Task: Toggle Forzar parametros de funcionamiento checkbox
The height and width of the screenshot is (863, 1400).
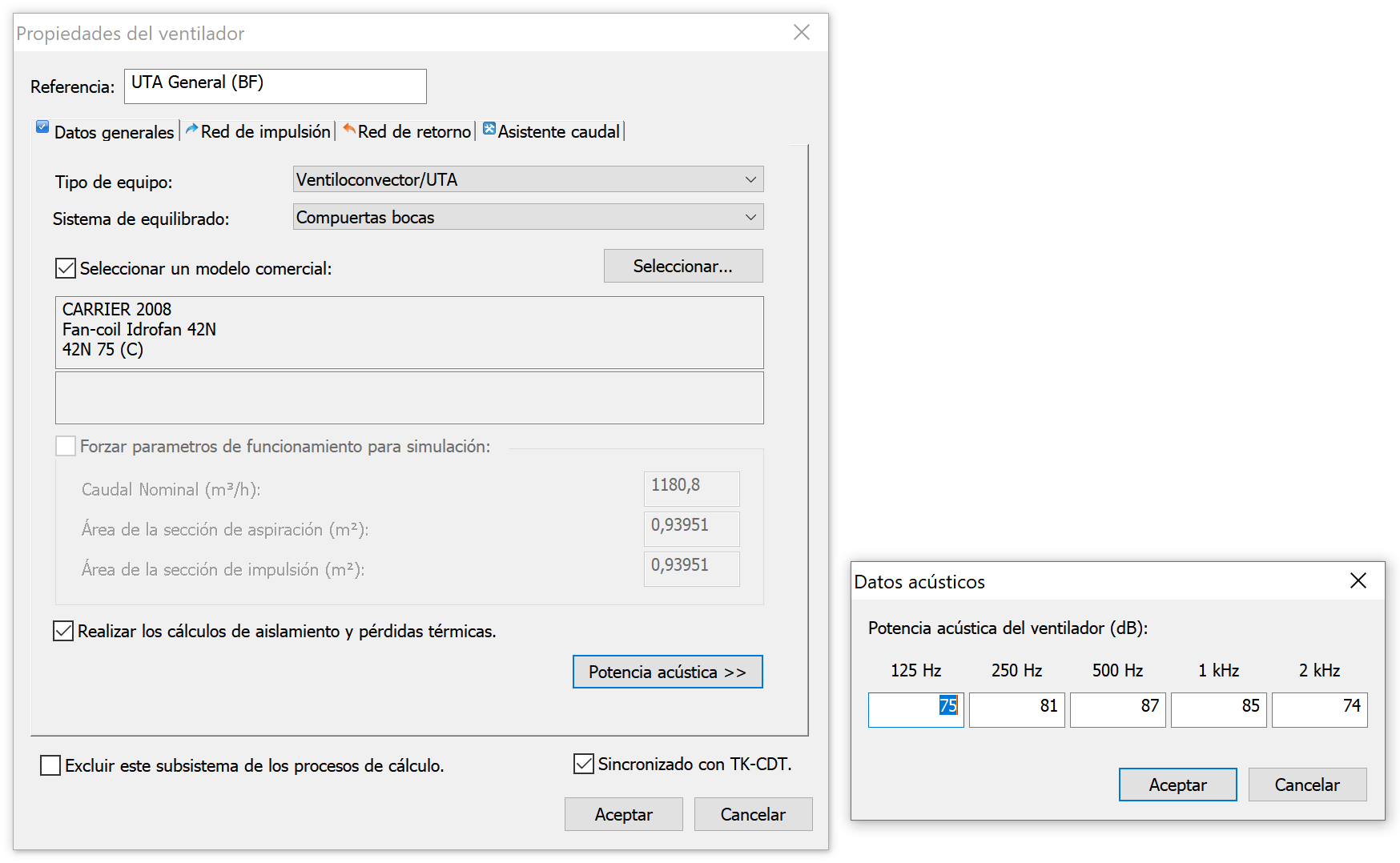Action: (66, 446)
